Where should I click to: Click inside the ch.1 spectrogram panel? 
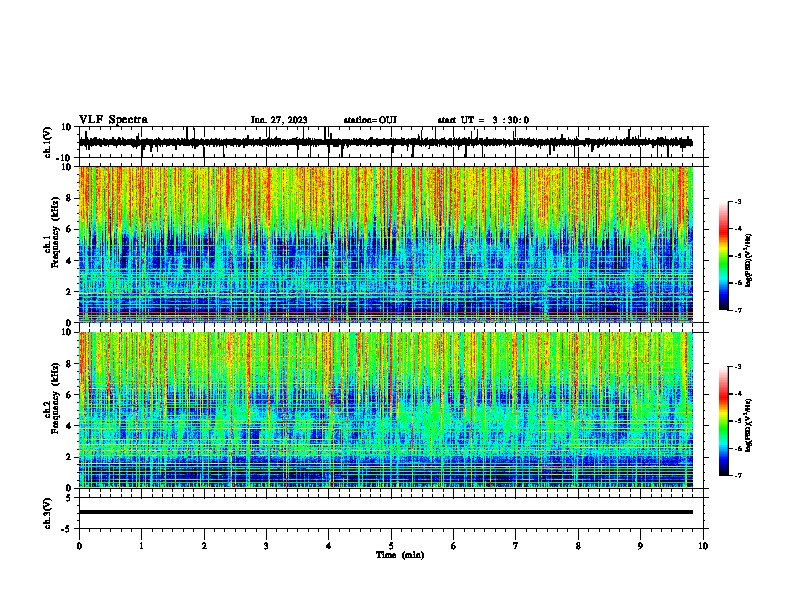[x=393, y=244]
